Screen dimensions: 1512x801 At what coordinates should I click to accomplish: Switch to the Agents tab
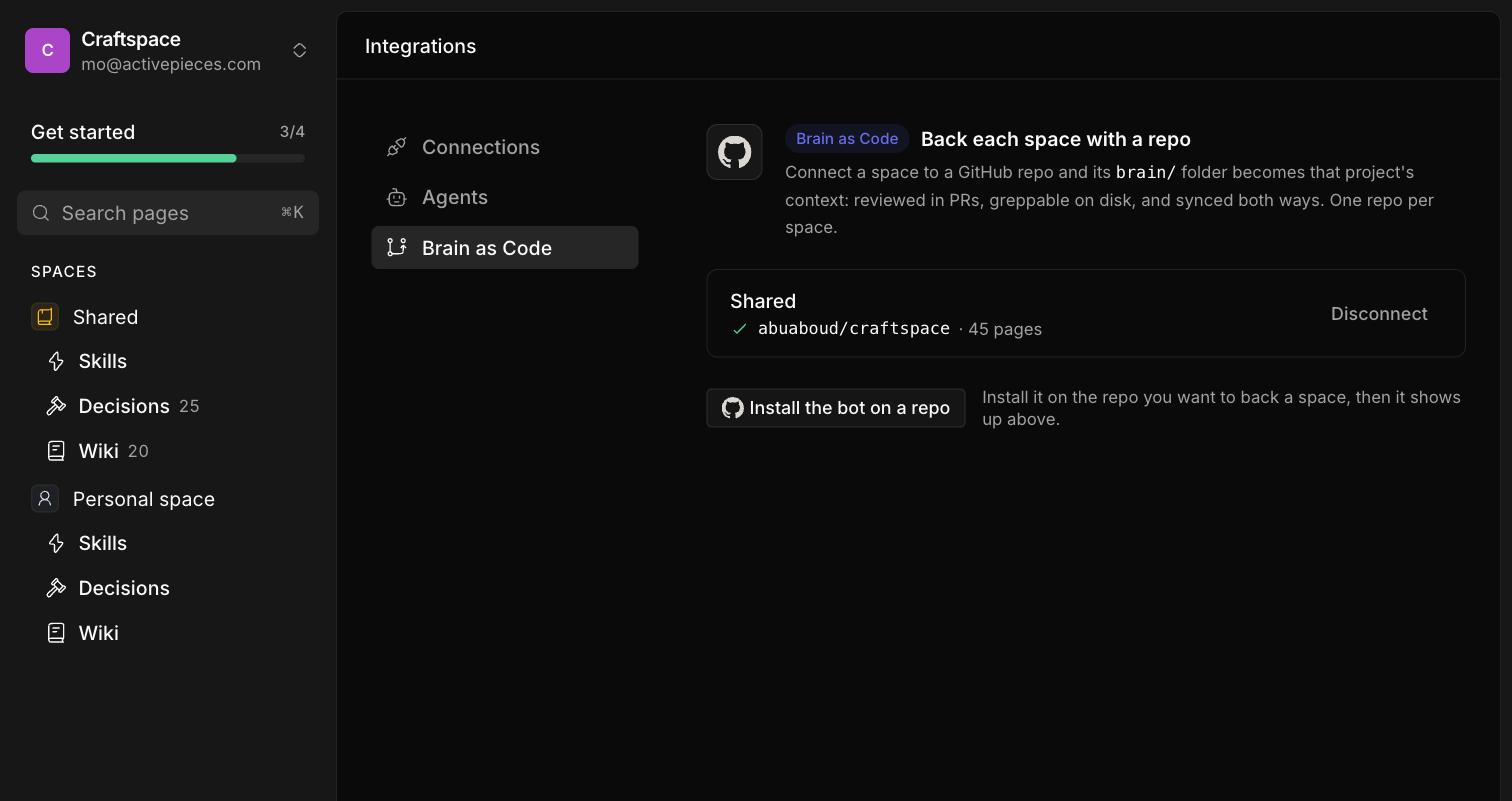(x=505, y=197)
